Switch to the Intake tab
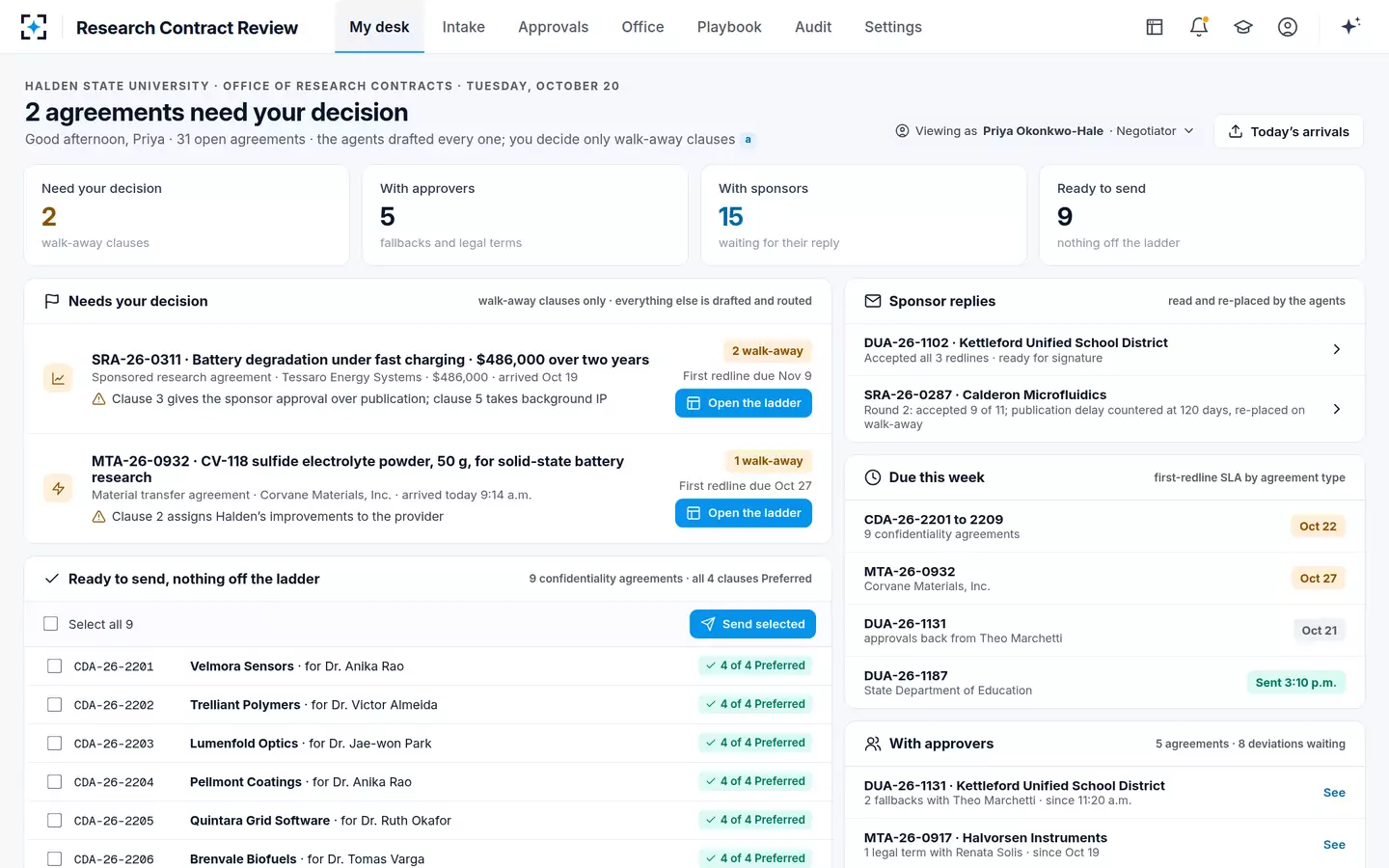 tap(464, 27)
